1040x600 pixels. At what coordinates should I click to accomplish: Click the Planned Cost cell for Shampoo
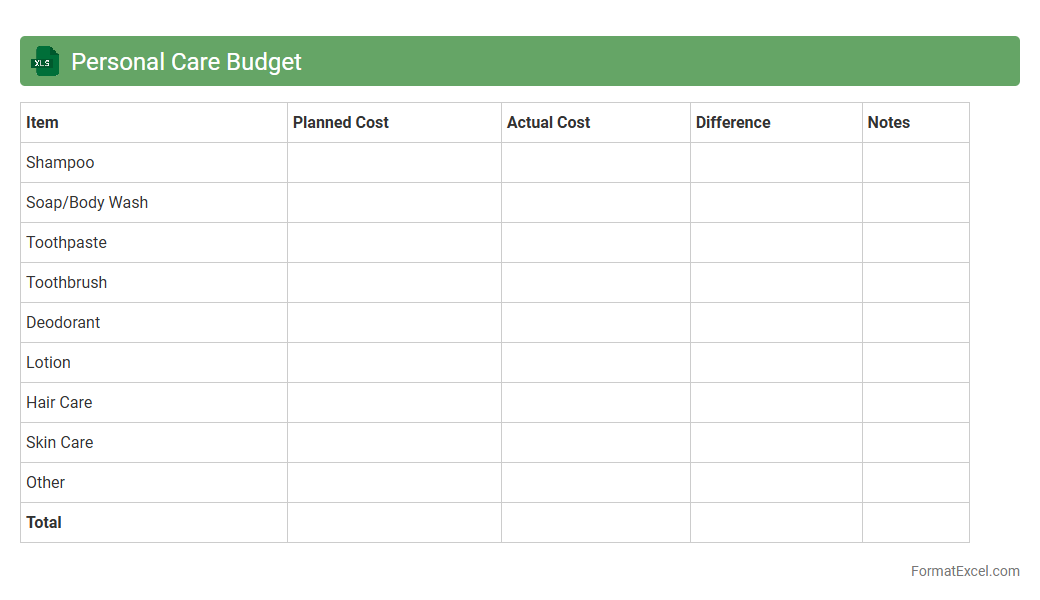coord(394,163)
